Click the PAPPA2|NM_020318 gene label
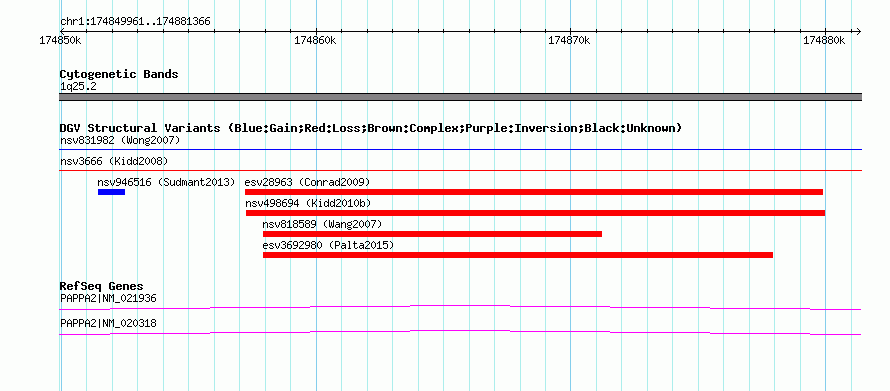 pyautogui.click(x=108, y=323)
